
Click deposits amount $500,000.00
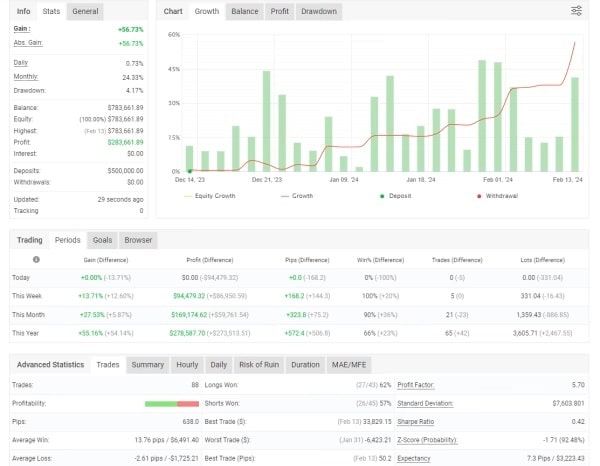(126, 171)
